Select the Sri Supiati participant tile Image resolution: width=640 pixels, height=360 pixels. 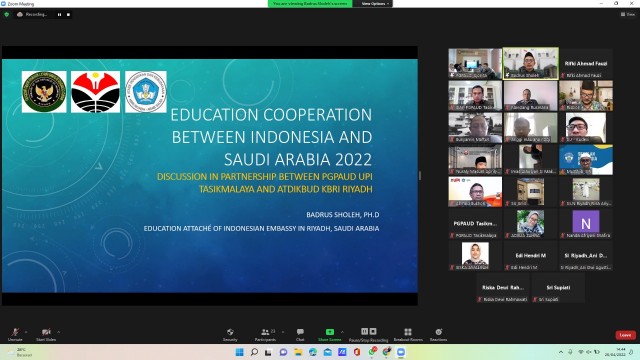(558, 288)
